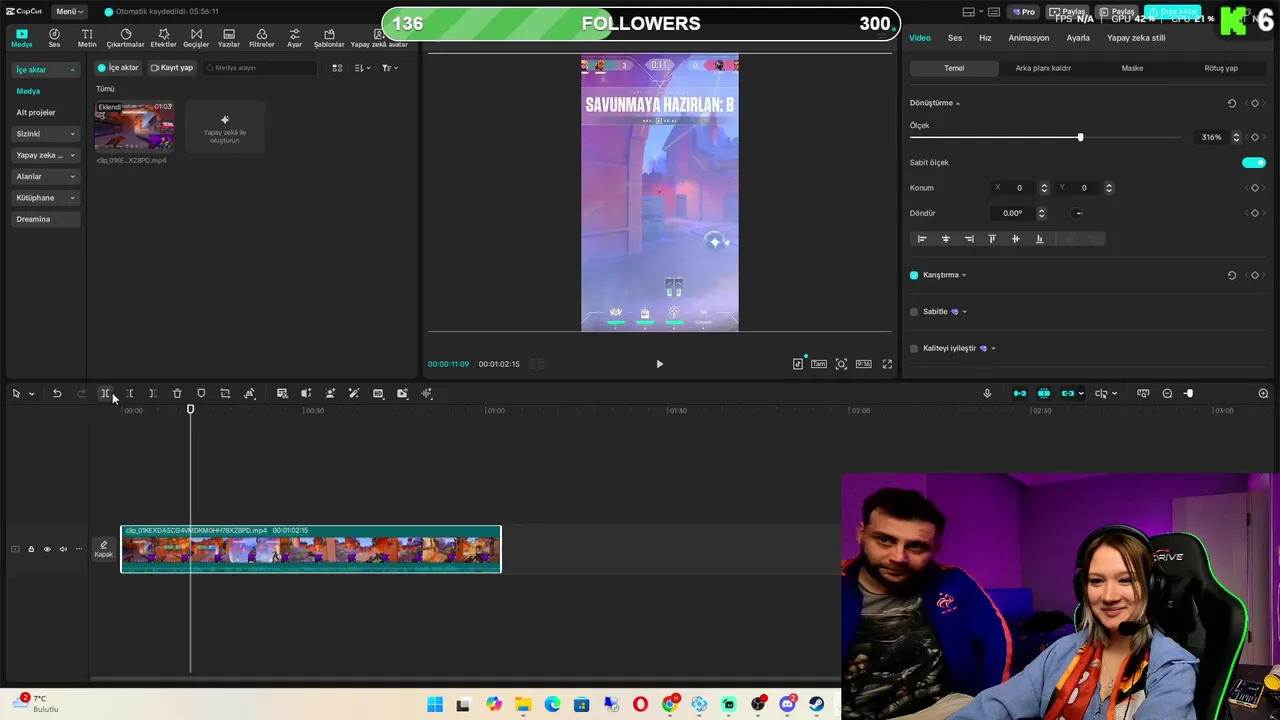Image resolution: width=1280 pixels, height=720 pixels.
Task: Click the Kayıt yap record button
Action: coord(171,68)
